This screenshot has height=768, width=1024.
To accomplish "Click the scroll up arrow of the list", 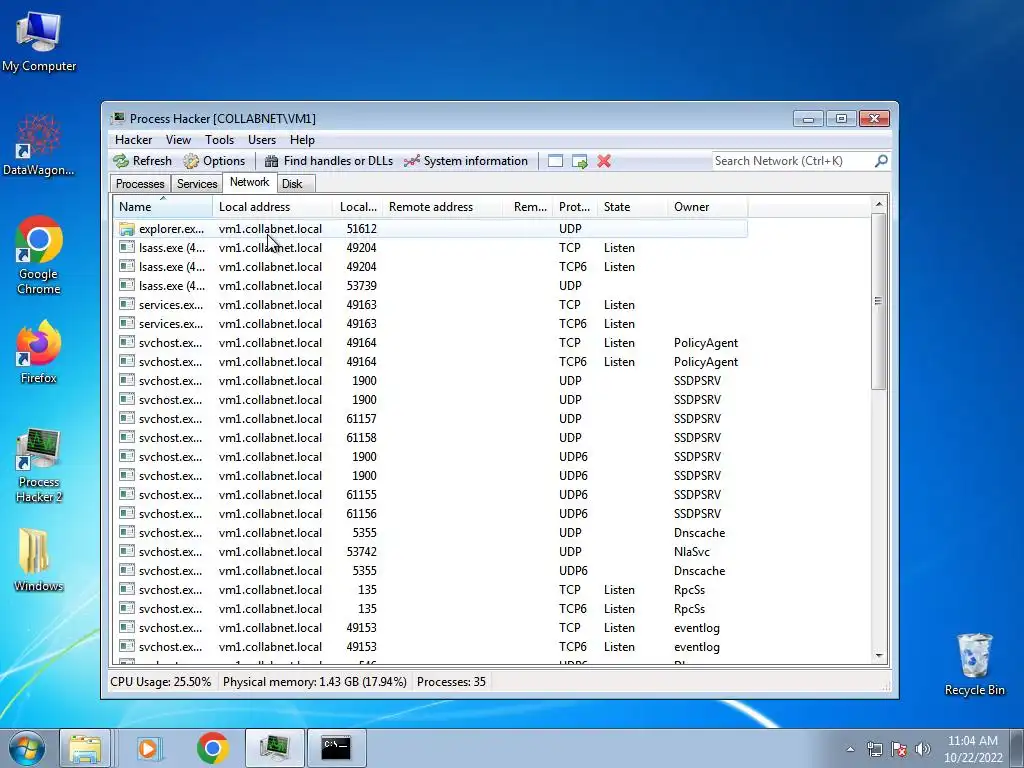I will [879, 204].
